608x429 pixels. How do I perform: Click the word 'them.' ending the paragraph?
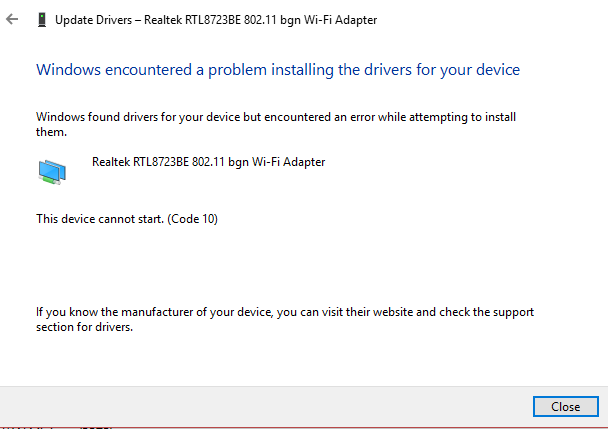click(51, 131)
